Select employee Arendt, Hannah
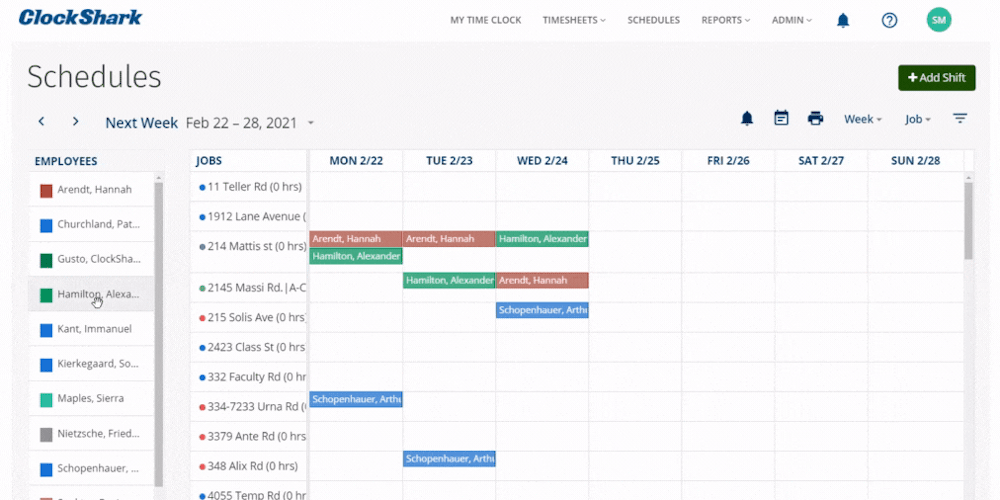 [91, 189]
